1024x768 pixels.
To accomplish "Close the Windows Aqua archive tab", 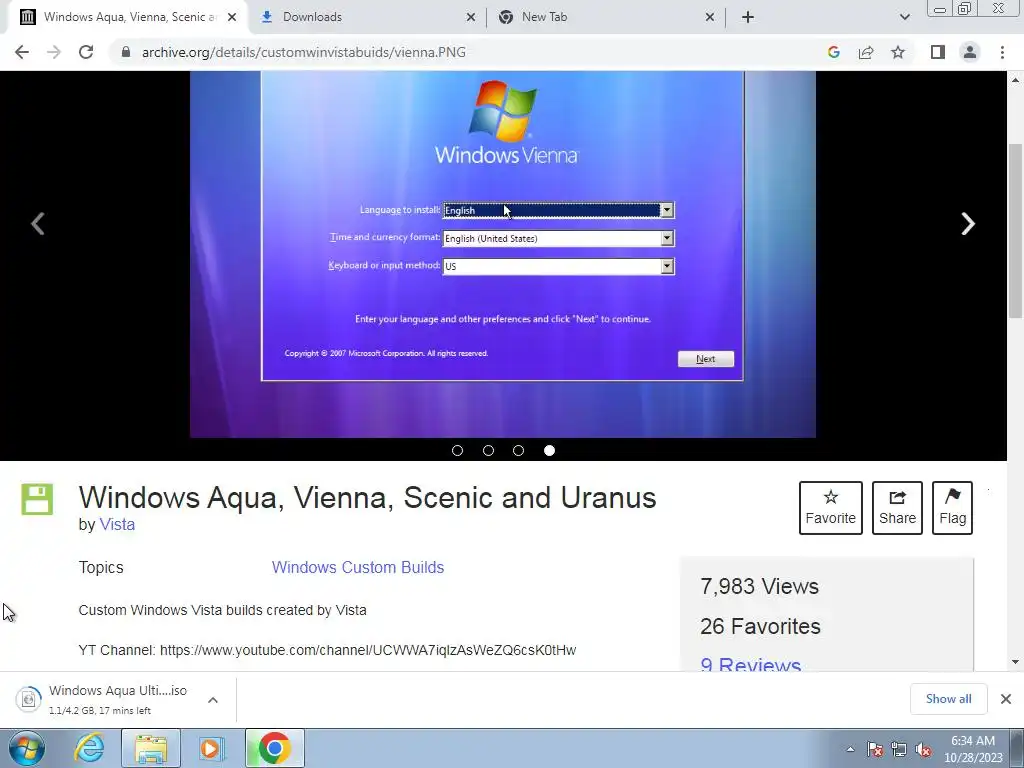I will (x=232, y=17).
